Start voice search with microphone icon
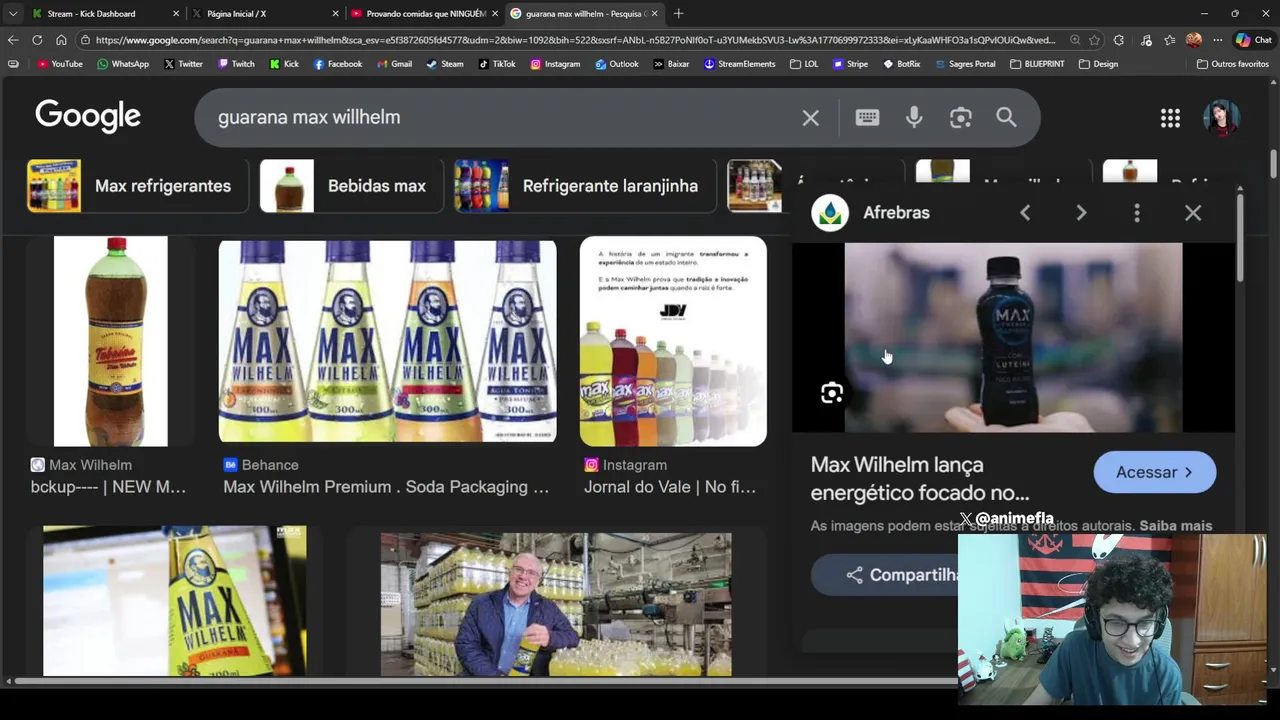This screenshot has height=720, width=1280. tap(914, 117)
